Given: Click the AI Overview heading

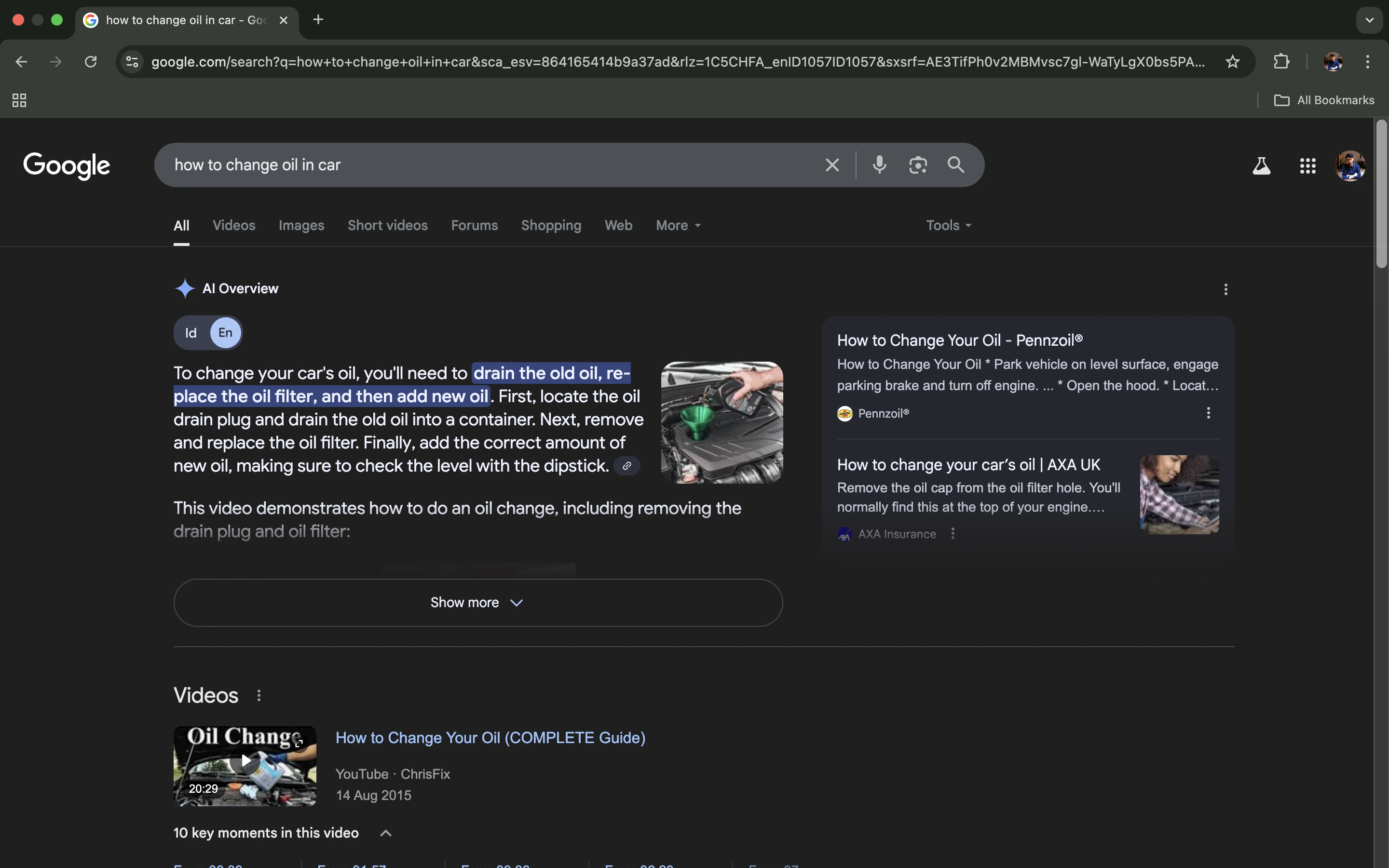Looking at the screenshot, I should [x=240, y=289].
